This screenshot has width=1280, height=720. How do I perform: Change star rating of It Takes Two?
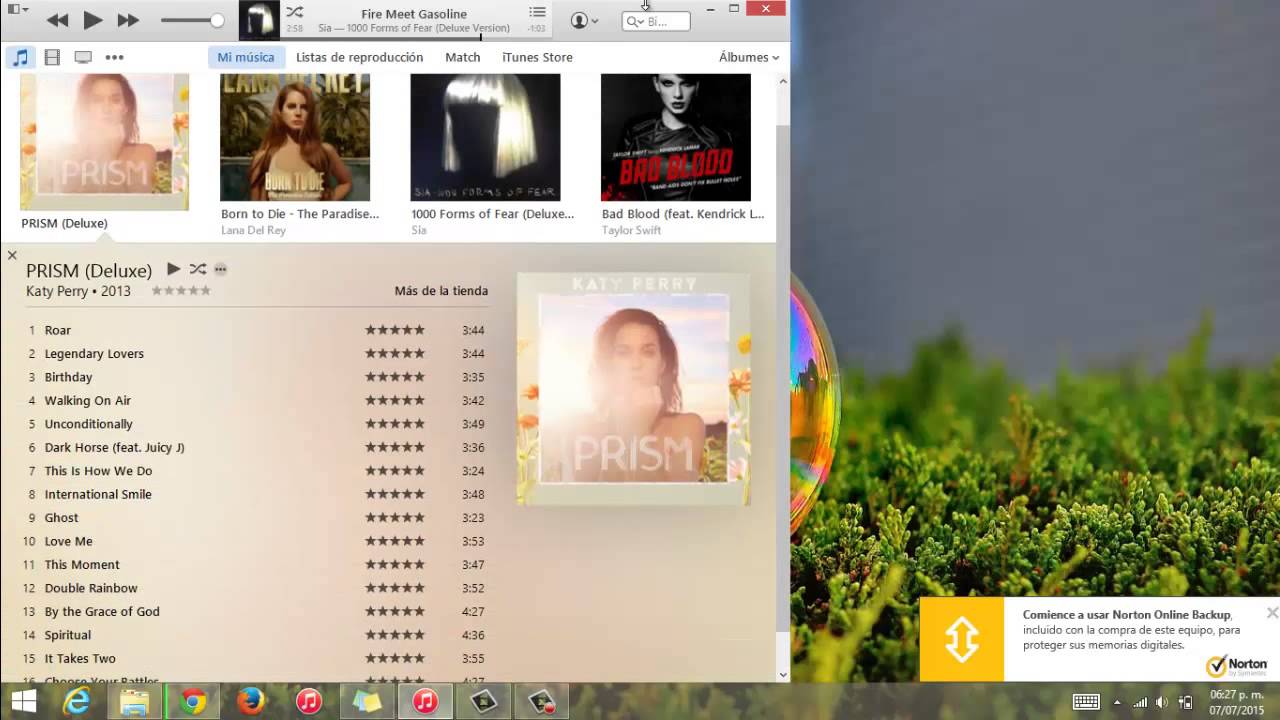(395, 658)
